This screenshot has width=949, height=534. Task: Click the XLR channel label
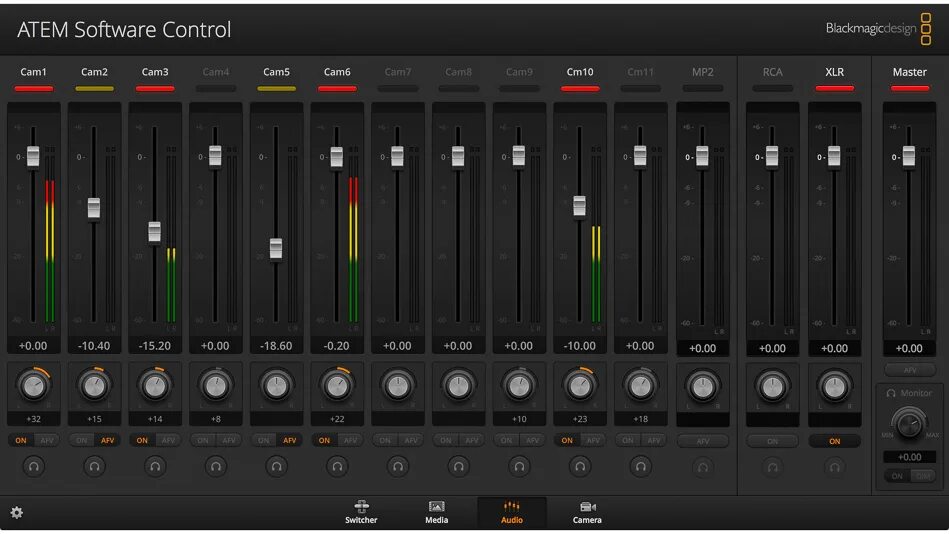point(835,71)
